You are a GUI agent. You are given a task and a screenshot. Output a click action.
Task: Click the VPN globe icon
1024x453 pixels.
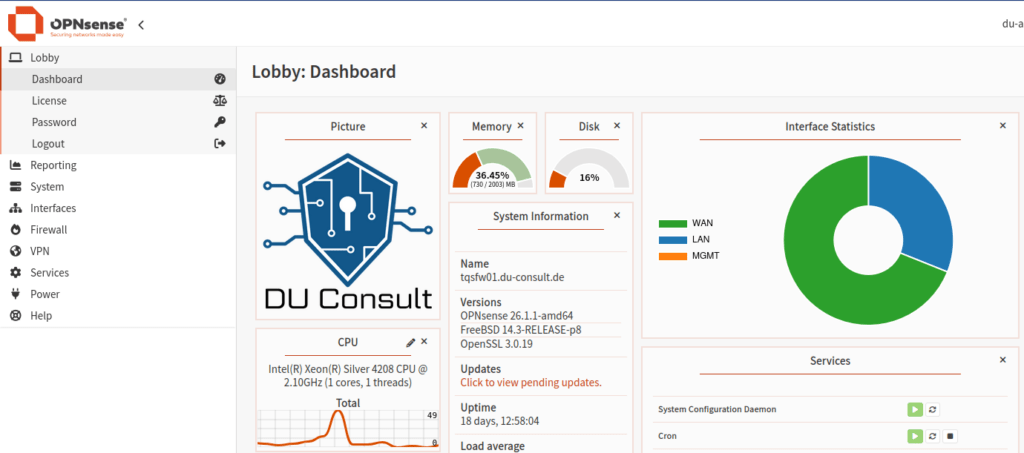tap(16, 251)
